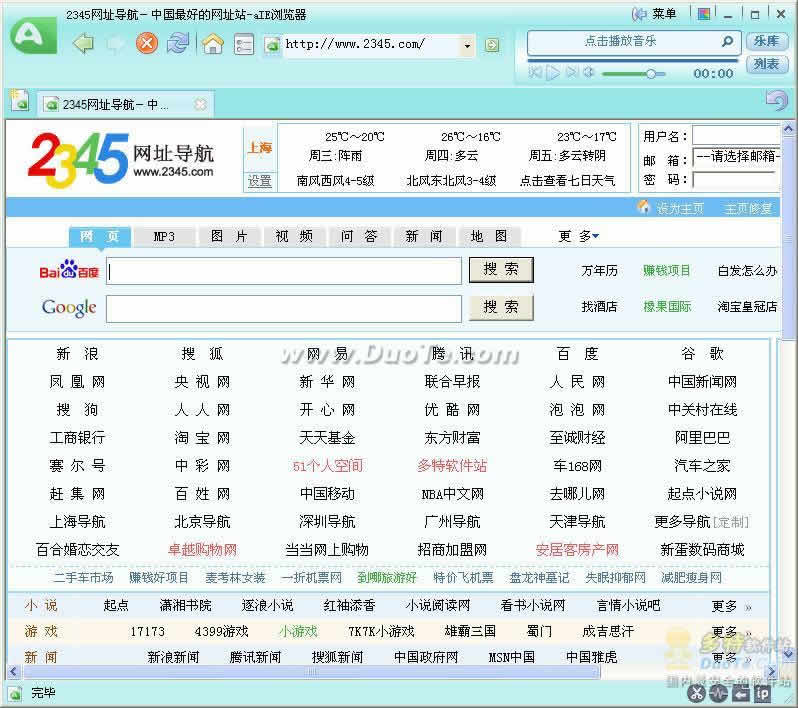This screenshot has height=708, width=798.
Task: Open the 淘宝网 link
Action: pyautogui.click(x=202, y=438)
